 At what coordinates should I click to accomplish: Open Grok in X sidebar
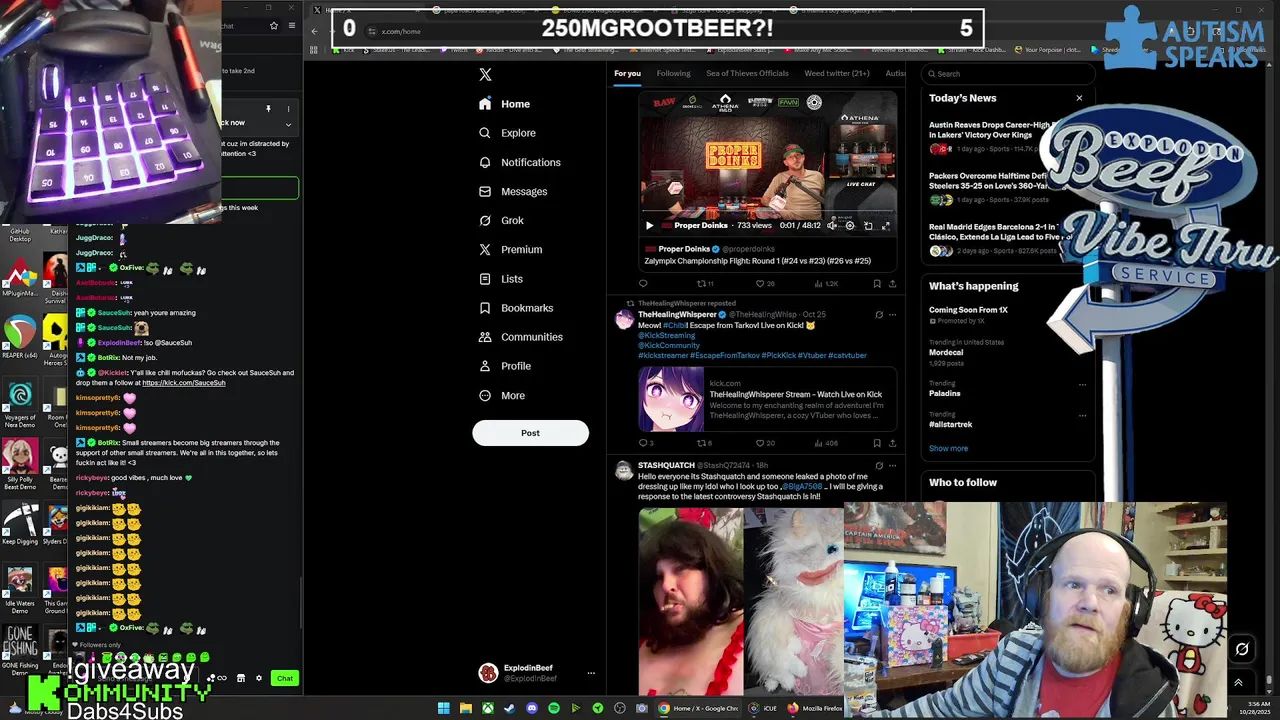[501, 220]
